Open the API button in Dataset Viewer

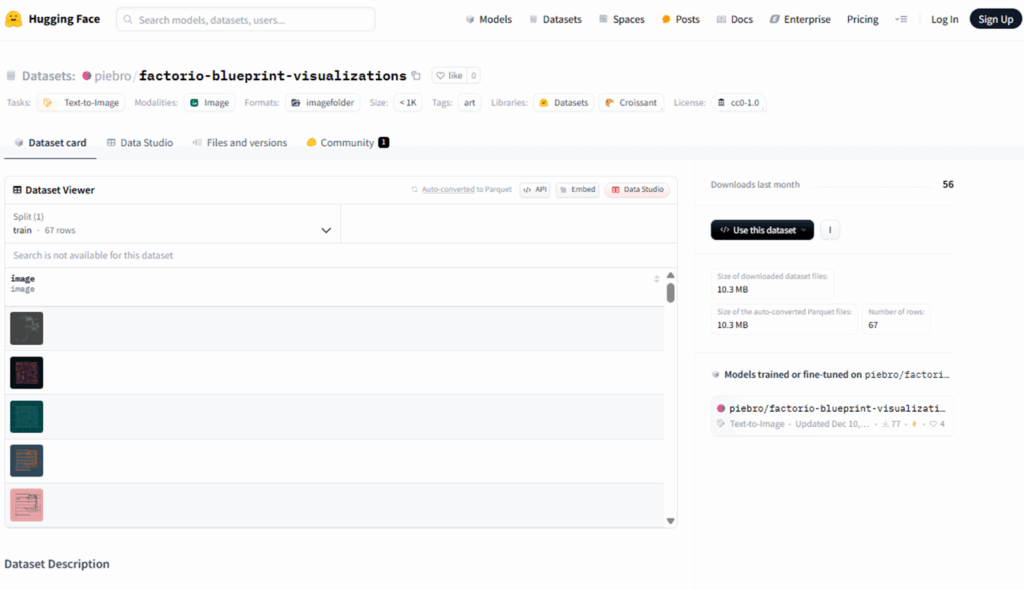[x=535, y=189]
